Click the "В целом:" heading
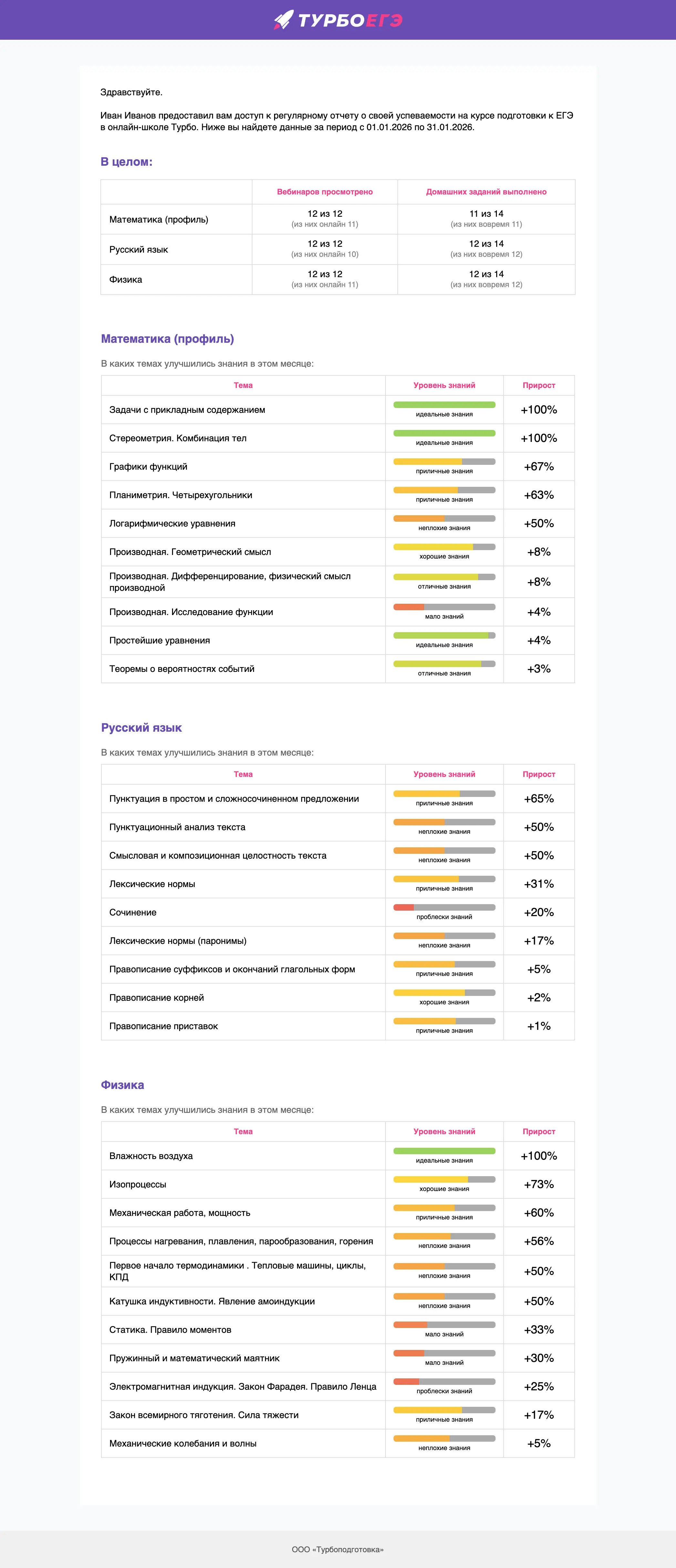 tap(127, 162)
